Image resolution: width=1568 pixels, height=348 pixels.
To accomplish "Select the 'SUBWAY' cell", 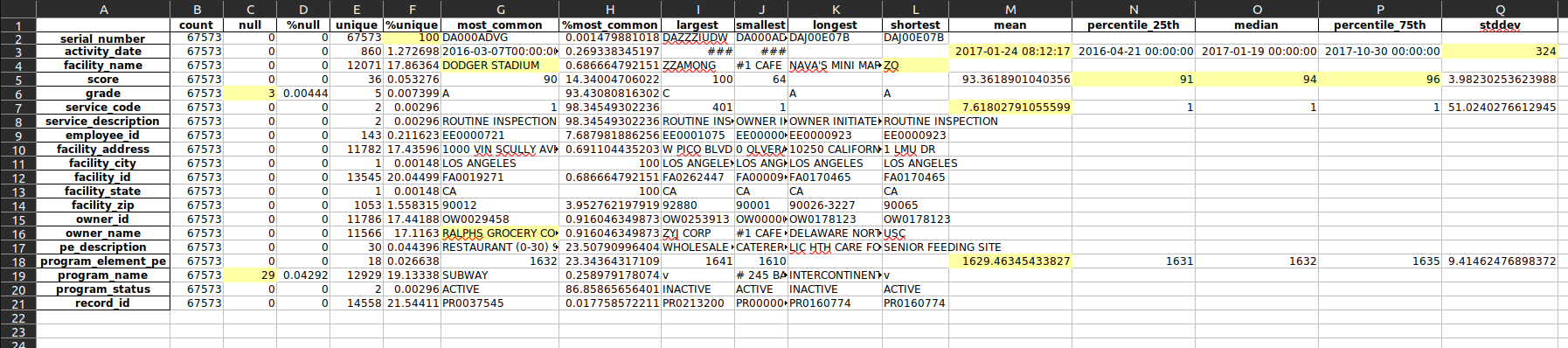I will coord(500,275).
